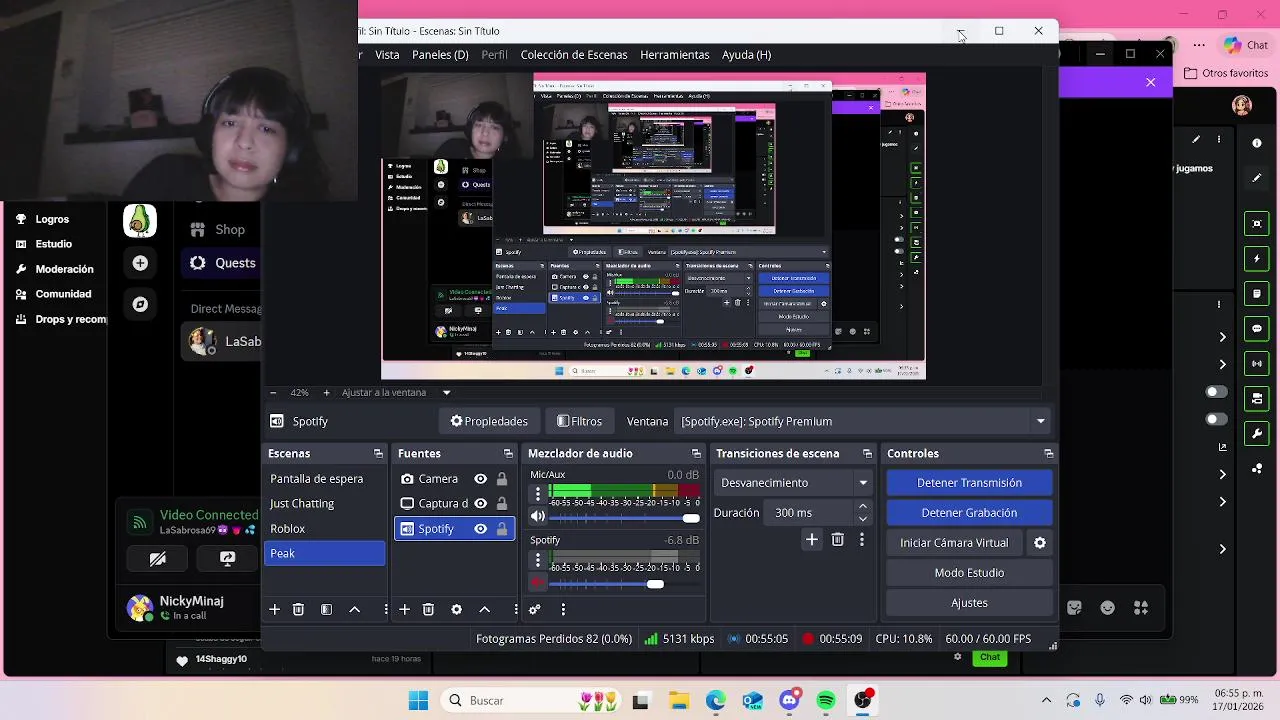Image resolution: width=1280 pixels, height=720 pixels.
Task: Open the Spotify mixer channel options menu
Action: [538, 558]
